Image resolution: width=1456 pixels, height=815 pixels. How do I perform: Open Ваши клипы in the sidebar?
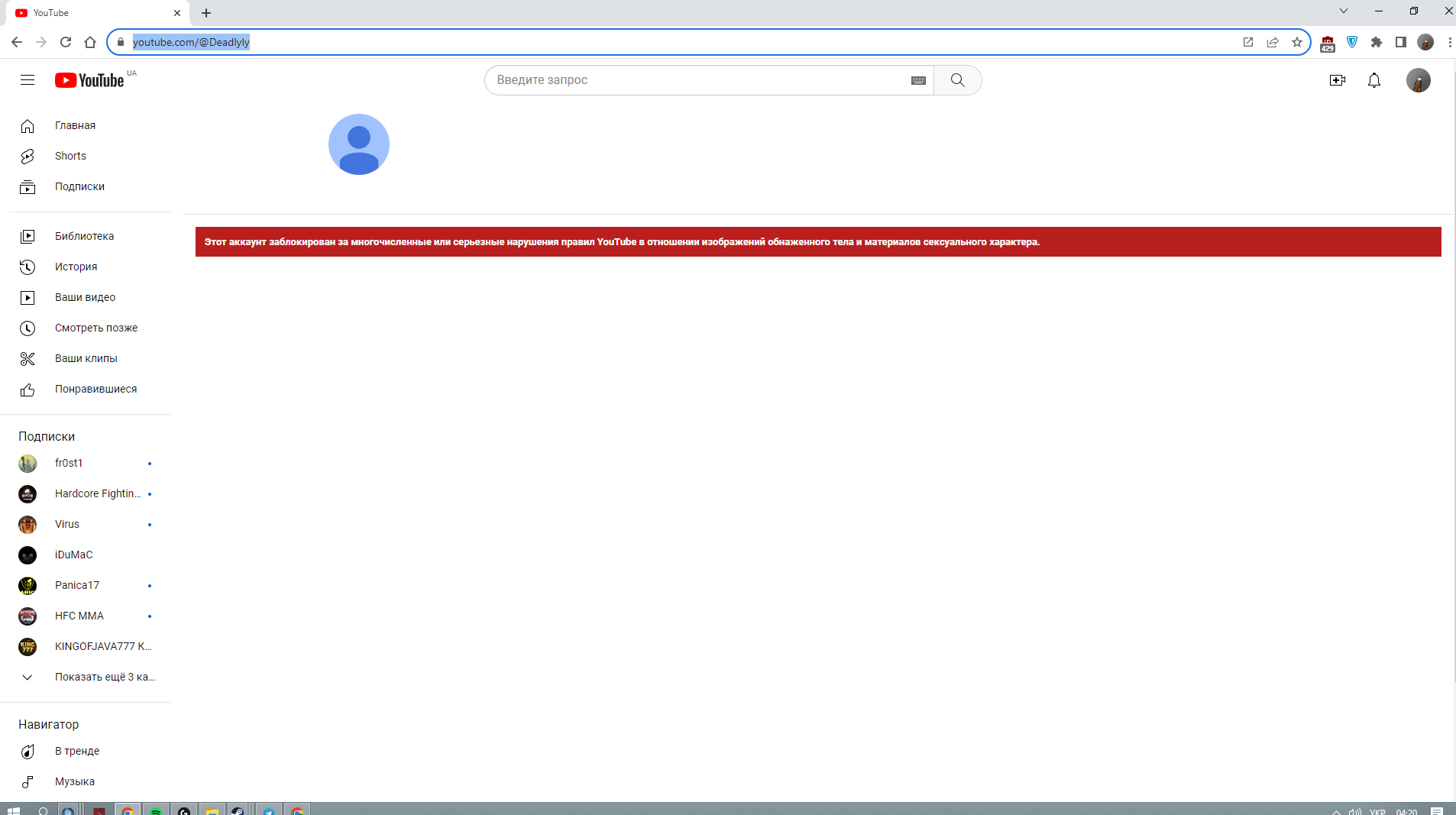click(86, 358)
